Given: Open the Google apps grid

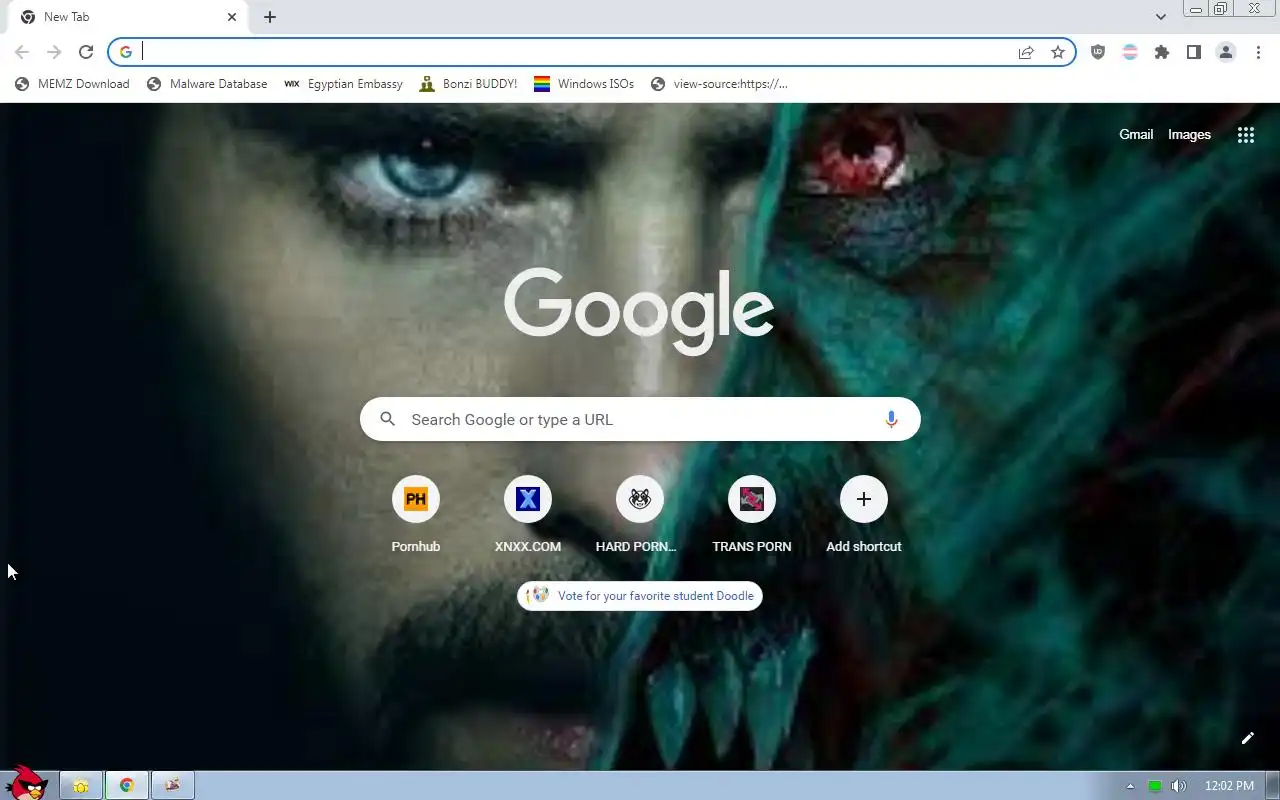Looking at the screenshot, I should [1246, 135].
